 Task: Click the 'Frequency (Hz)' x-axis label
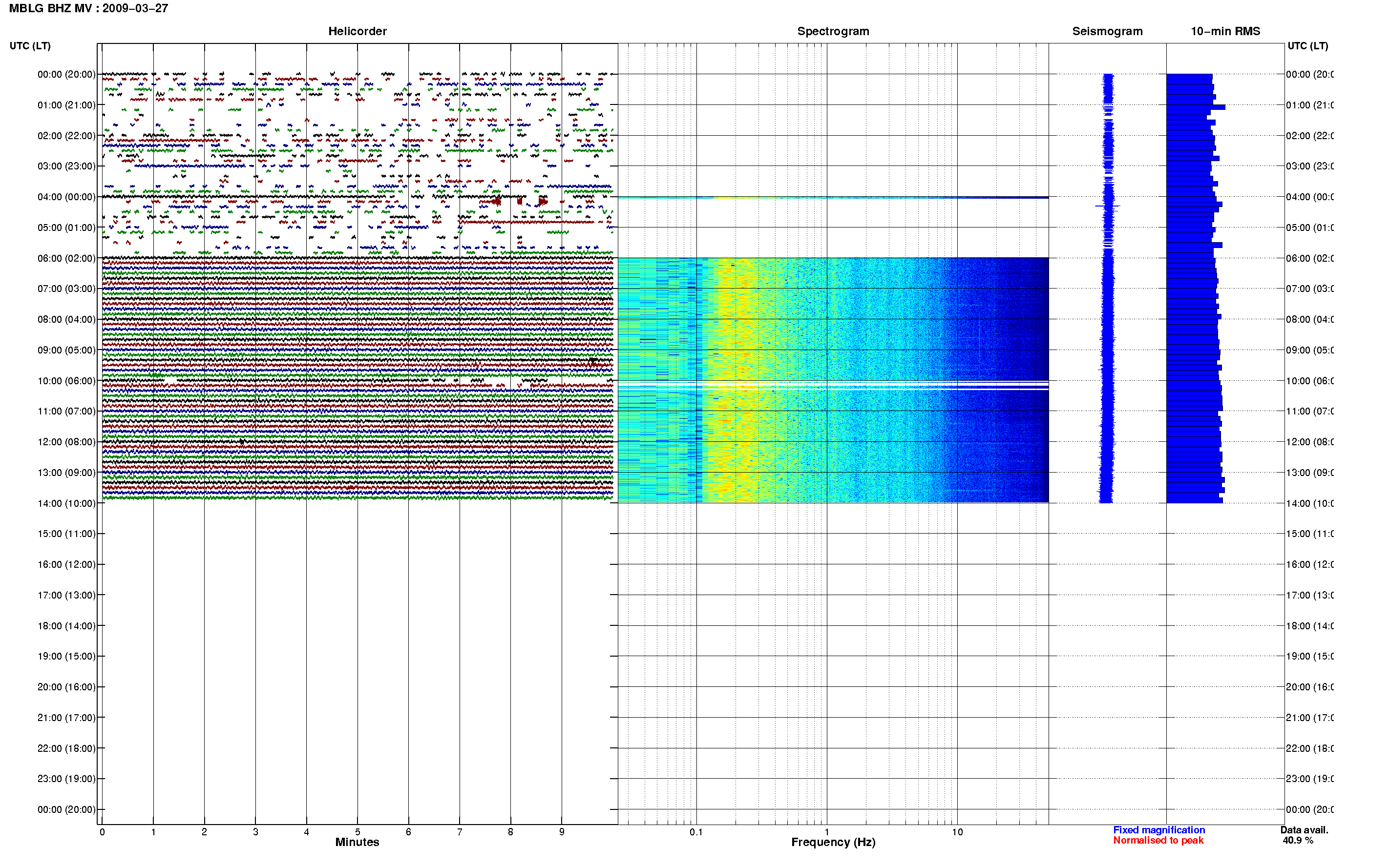[x=833, y=842]
